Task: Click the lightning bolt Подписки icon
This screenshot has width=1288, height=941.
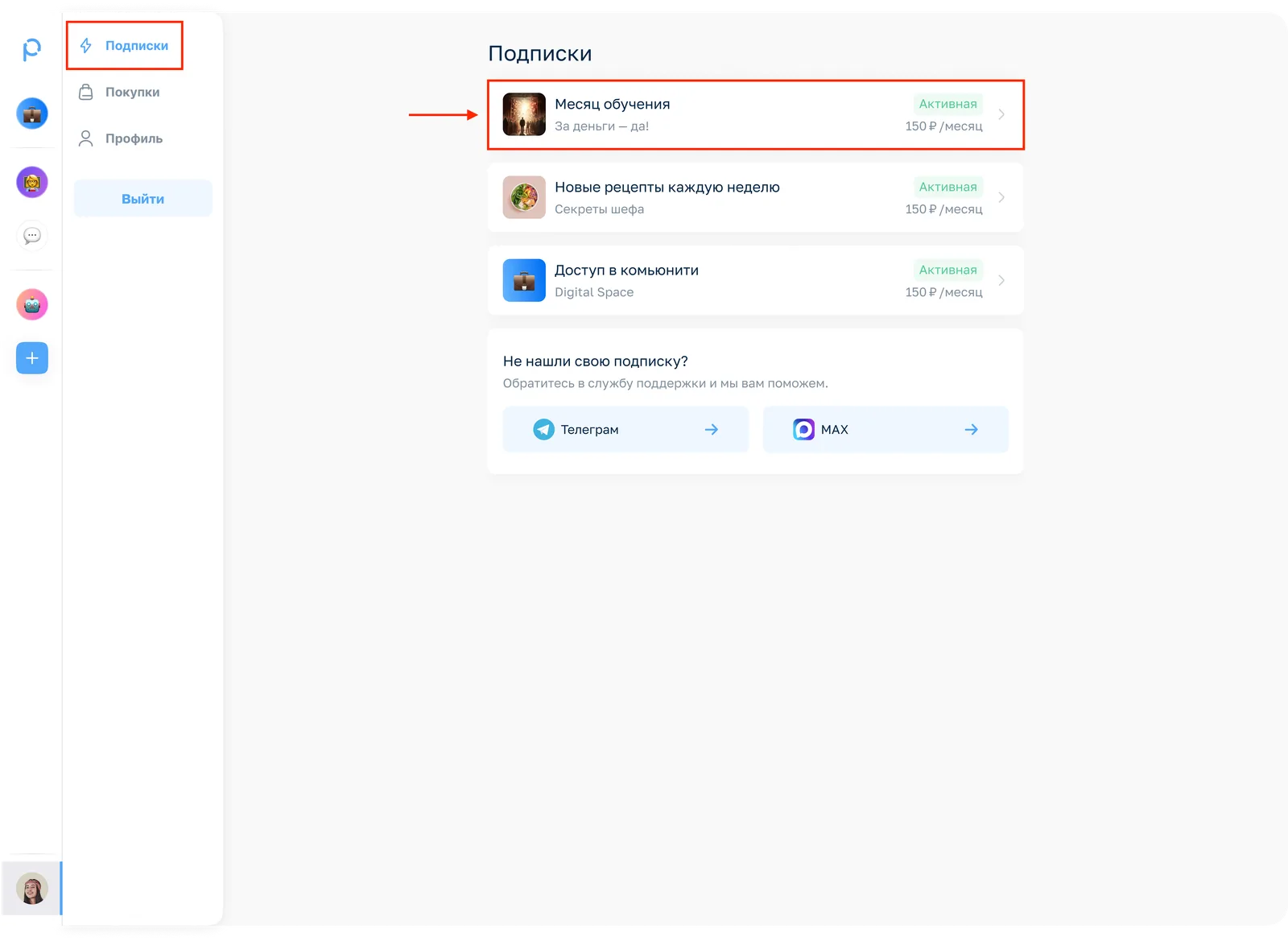Action: [86, 46]
